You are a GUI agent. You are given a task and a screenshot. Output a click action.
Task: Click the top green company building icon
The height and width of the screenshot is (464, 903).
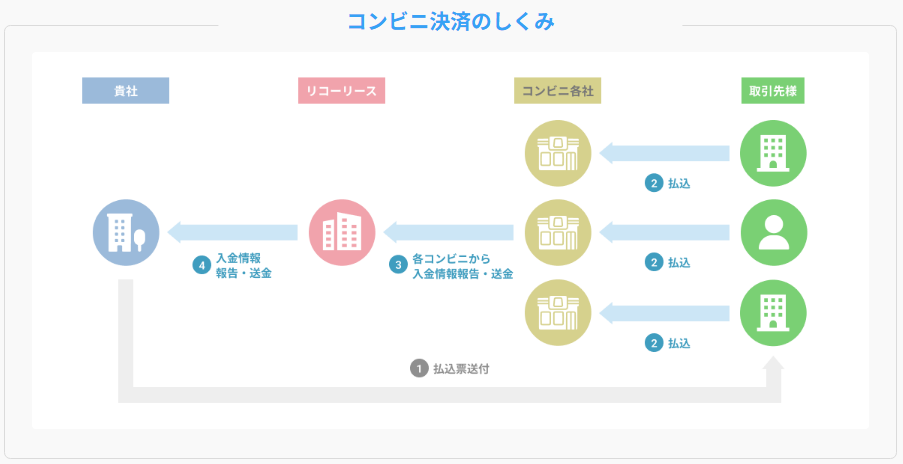pos(773,153)
